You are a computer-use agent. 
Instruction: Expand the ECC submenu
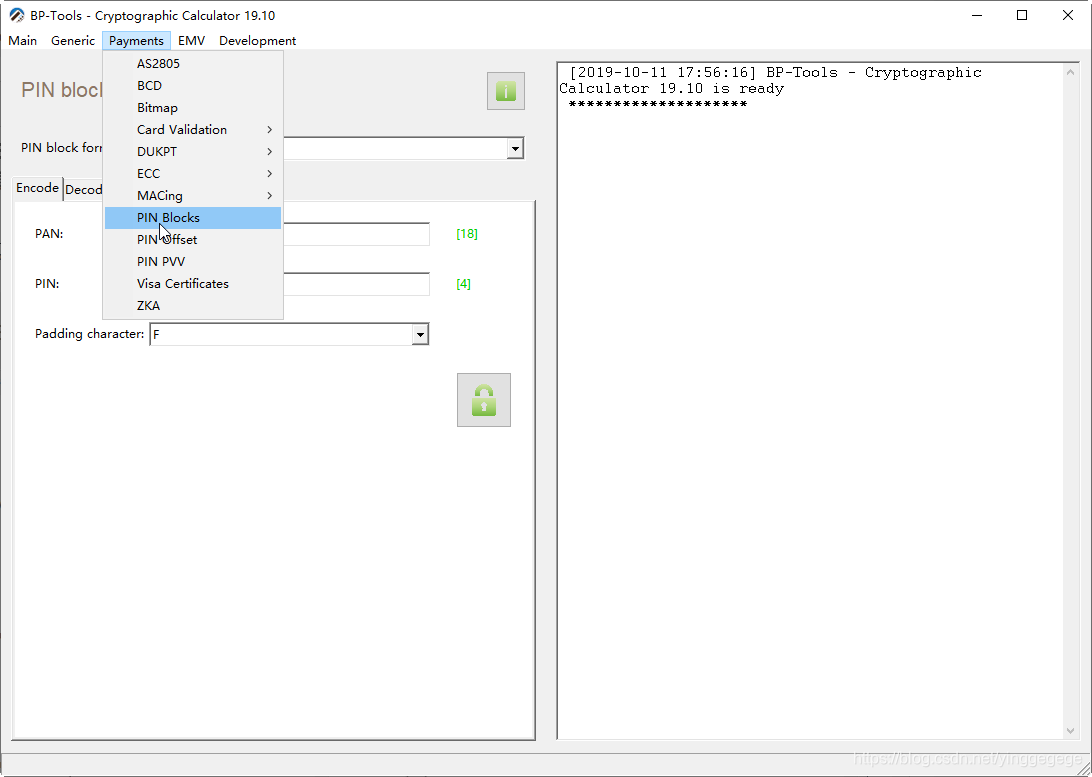193,174
